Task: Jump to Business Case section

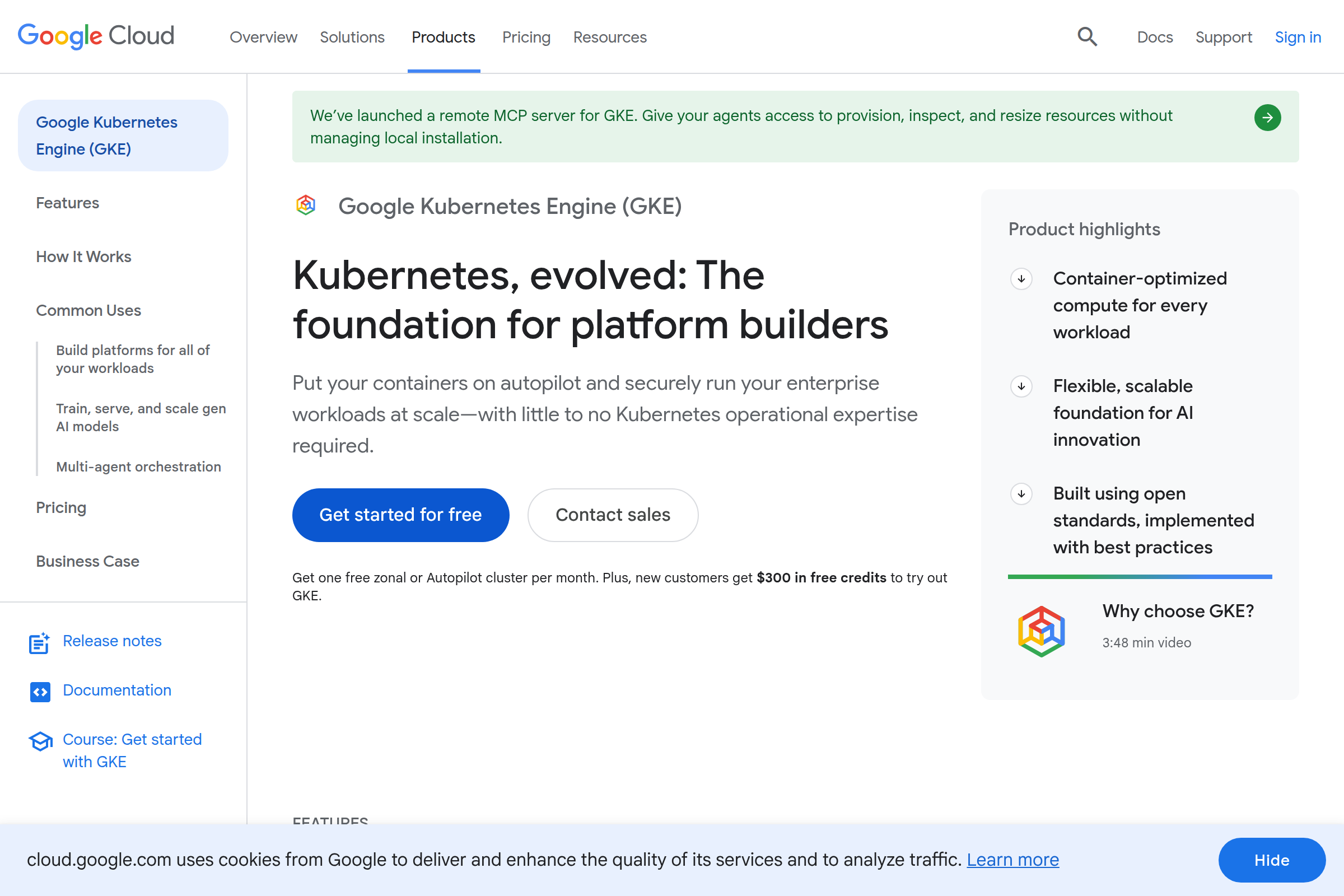Action: click(x=87, y=561)
